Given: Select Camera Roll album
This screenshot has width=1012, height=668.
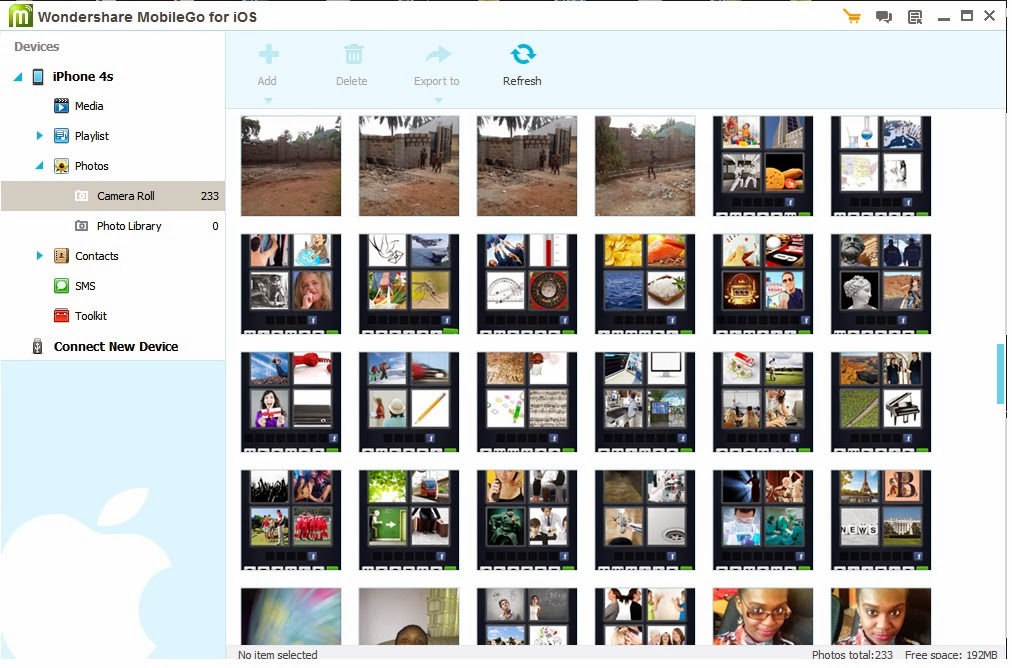Looking at the screenshot, I should [x=113, y=196].
